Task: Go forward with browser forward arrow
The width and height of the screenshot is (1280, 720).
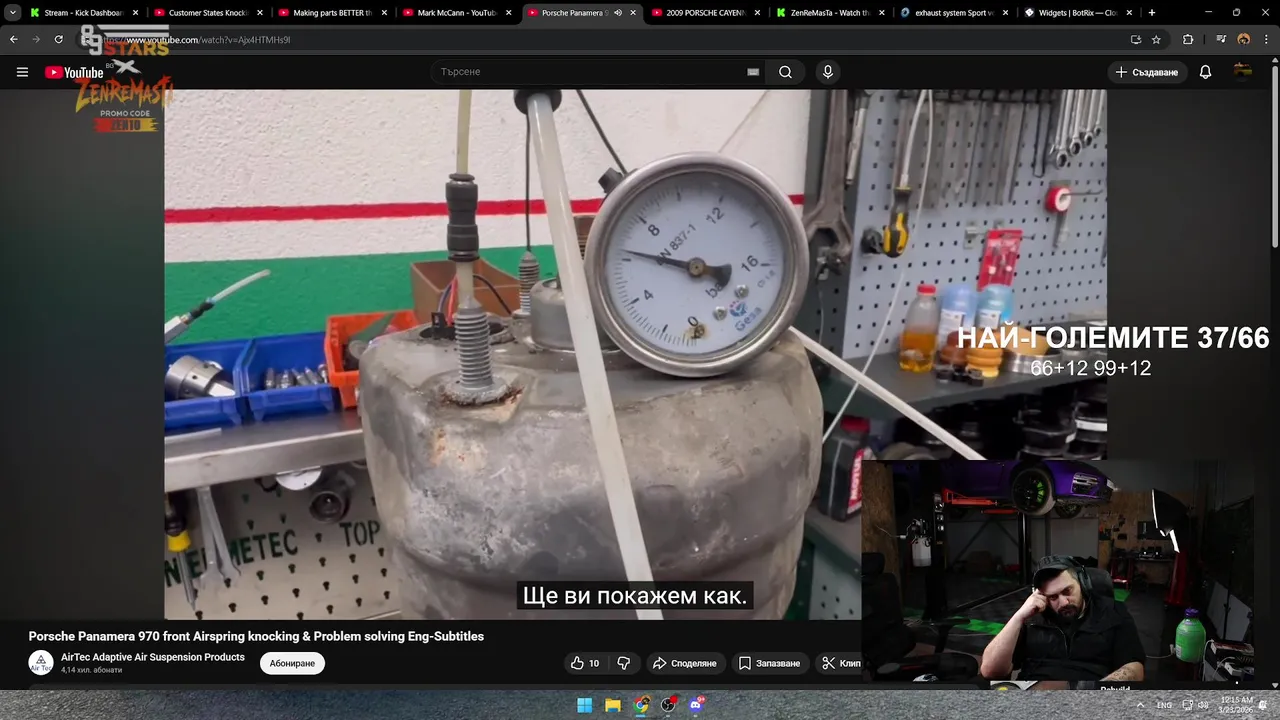Action: pos(36,39)
